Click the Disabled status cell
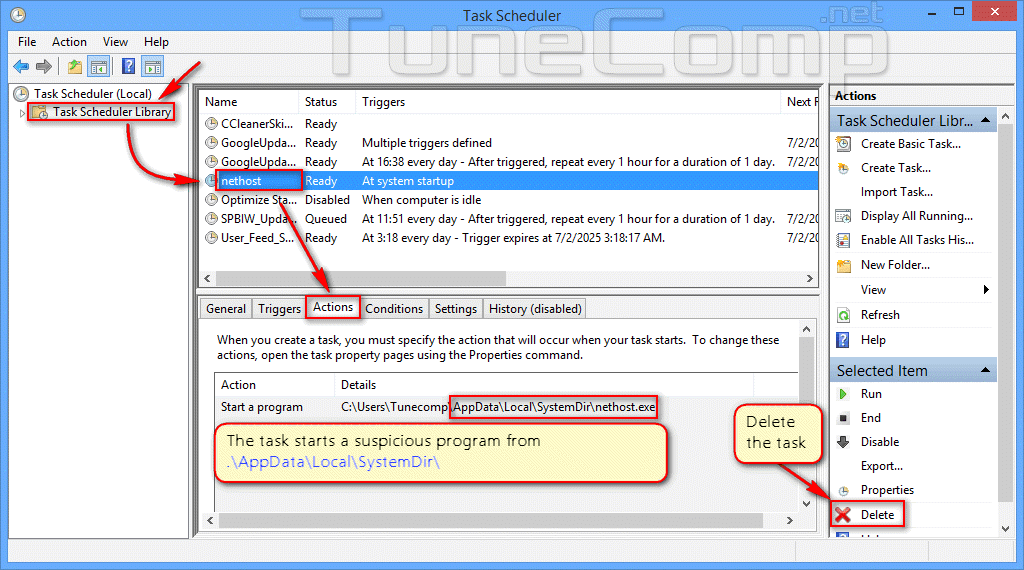Viewport: 1024px width, 570px height. coord(327,200)
